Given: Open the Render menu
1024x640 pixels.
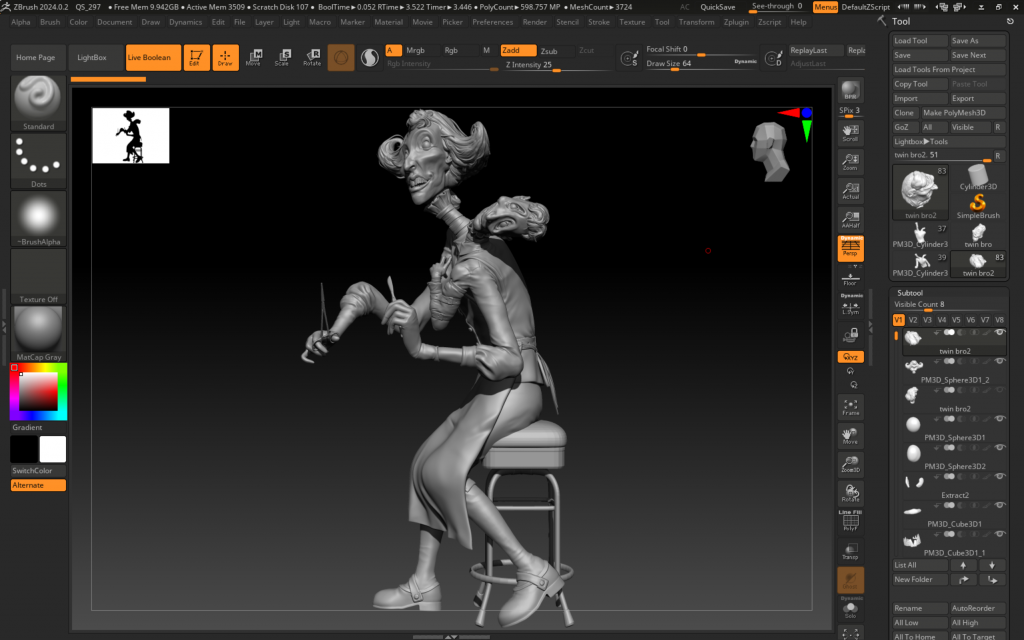Looking at the screenshot, I should 534,22.
